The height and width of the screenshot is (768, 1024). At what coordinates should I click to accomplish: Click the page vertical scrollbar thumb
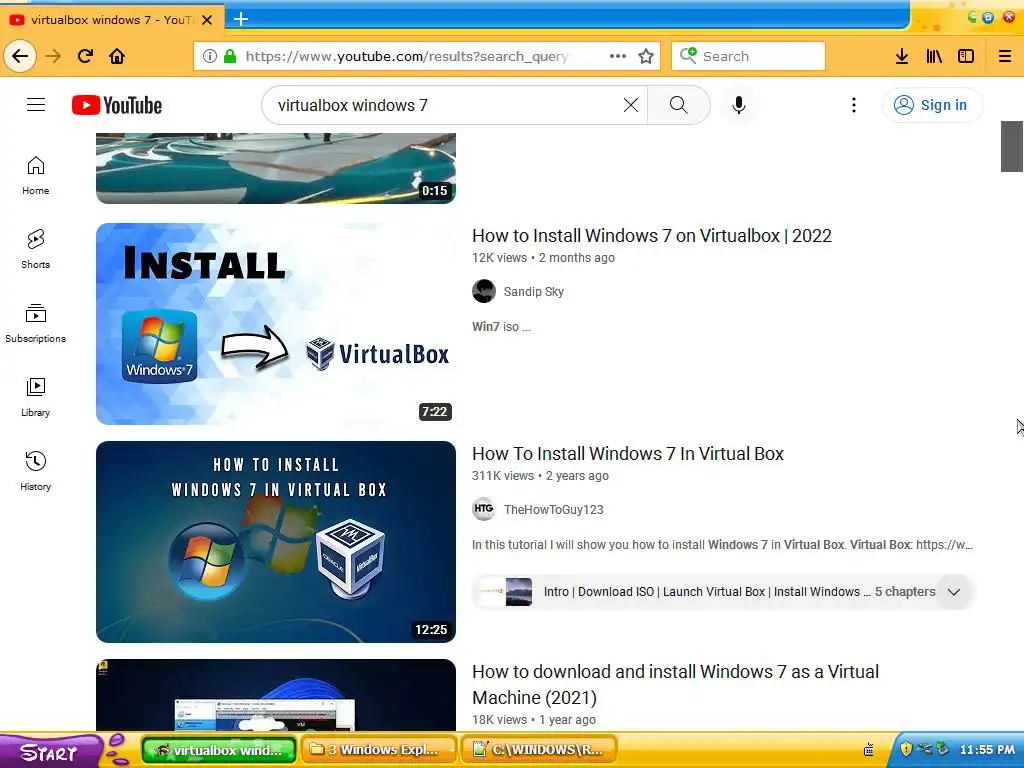1012,146
